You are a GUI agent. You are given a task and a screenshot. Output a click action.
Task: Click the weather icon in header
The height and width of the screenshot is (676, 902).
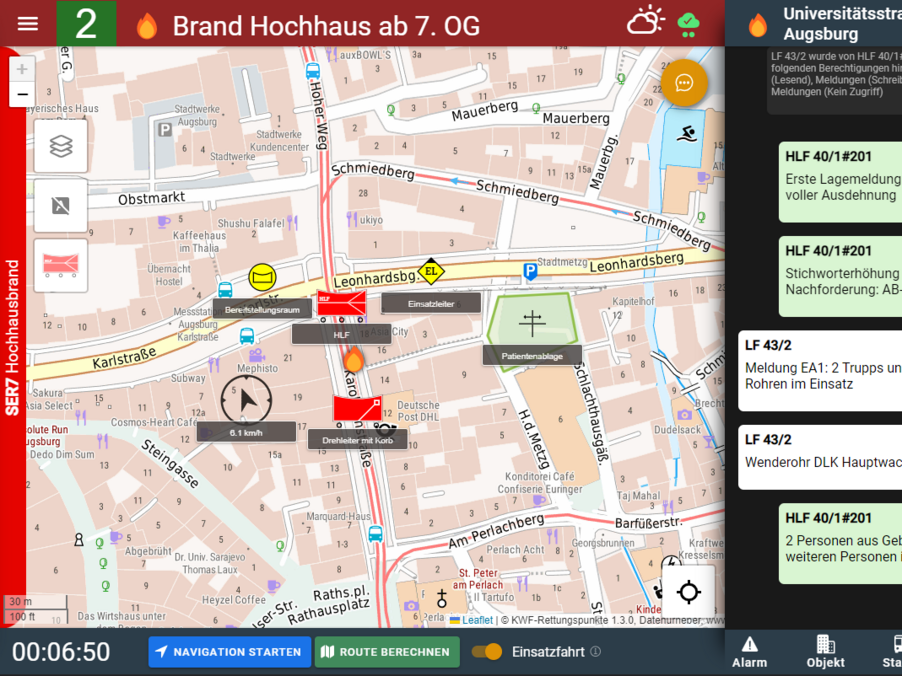645,21
